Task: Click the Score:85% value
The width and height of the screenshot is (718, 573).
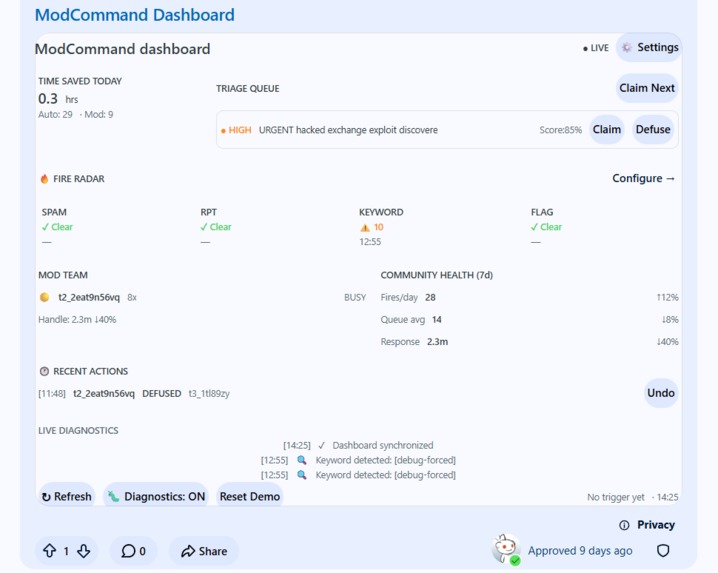Action: 560,130
